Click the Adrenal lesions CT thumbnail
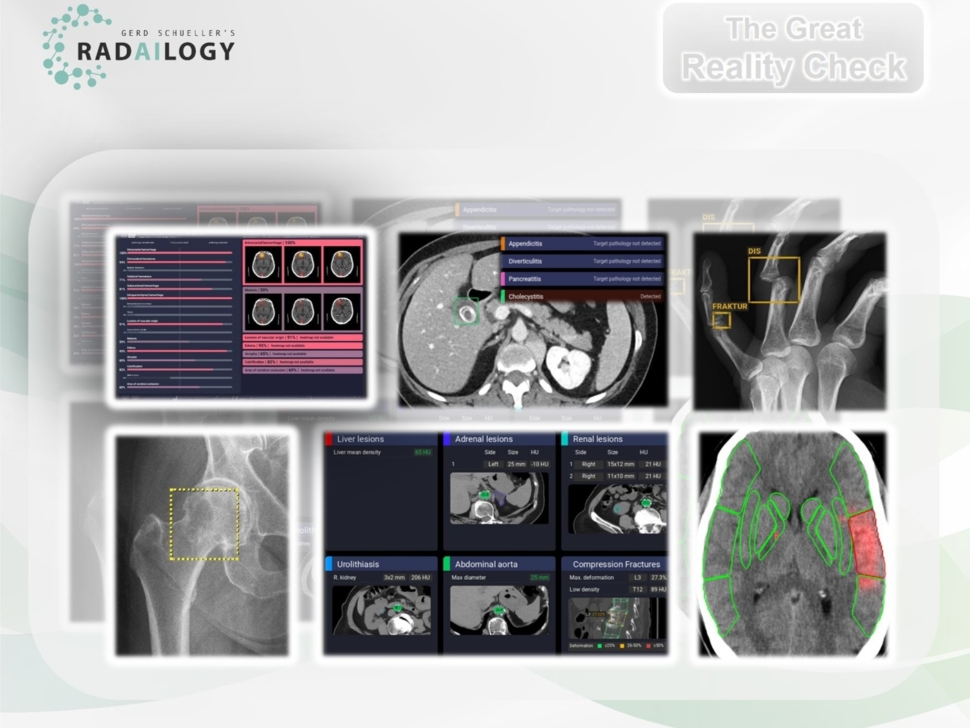 pyautogui.click(x=497, y=497)
